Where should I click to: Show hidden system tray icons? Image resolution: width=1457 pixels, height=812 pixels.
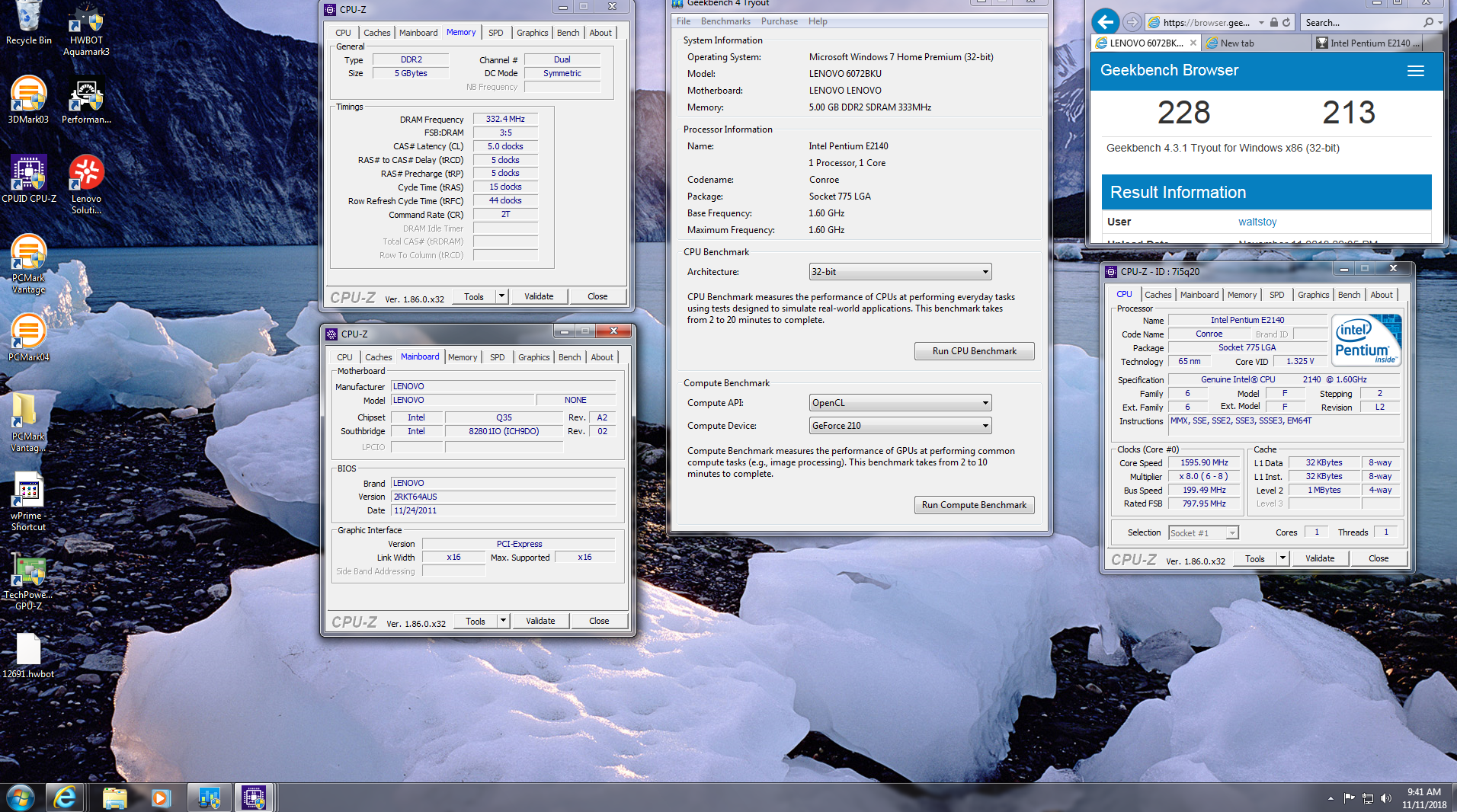[x=1331, y=798]
